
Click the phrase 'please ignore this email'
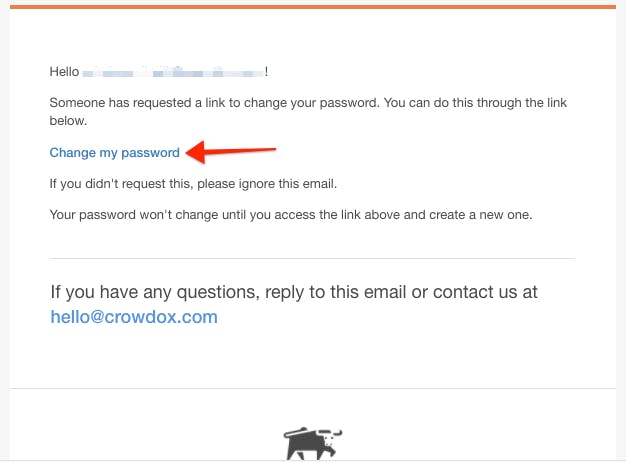point(265,184)
